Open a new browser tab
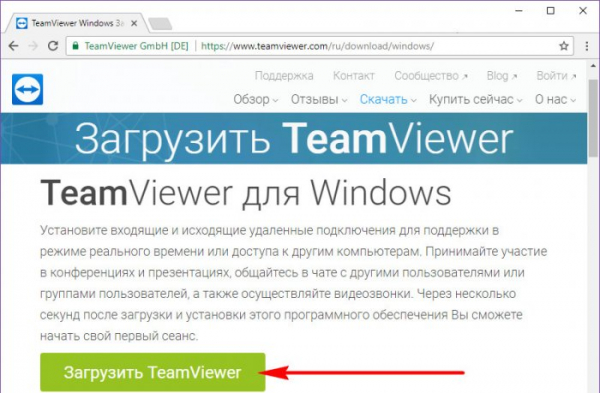This screenshot has width=600, height=393. point(160,24)
